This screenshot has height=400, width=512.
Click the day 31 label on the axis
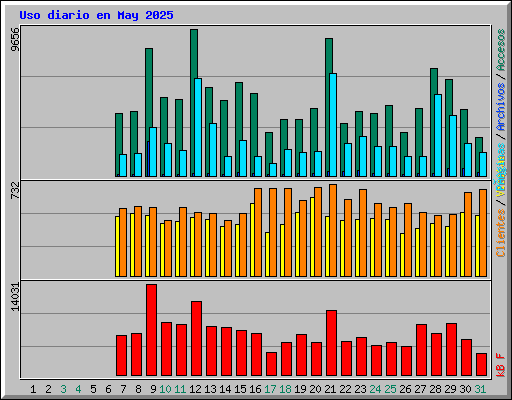pos(480,389)
